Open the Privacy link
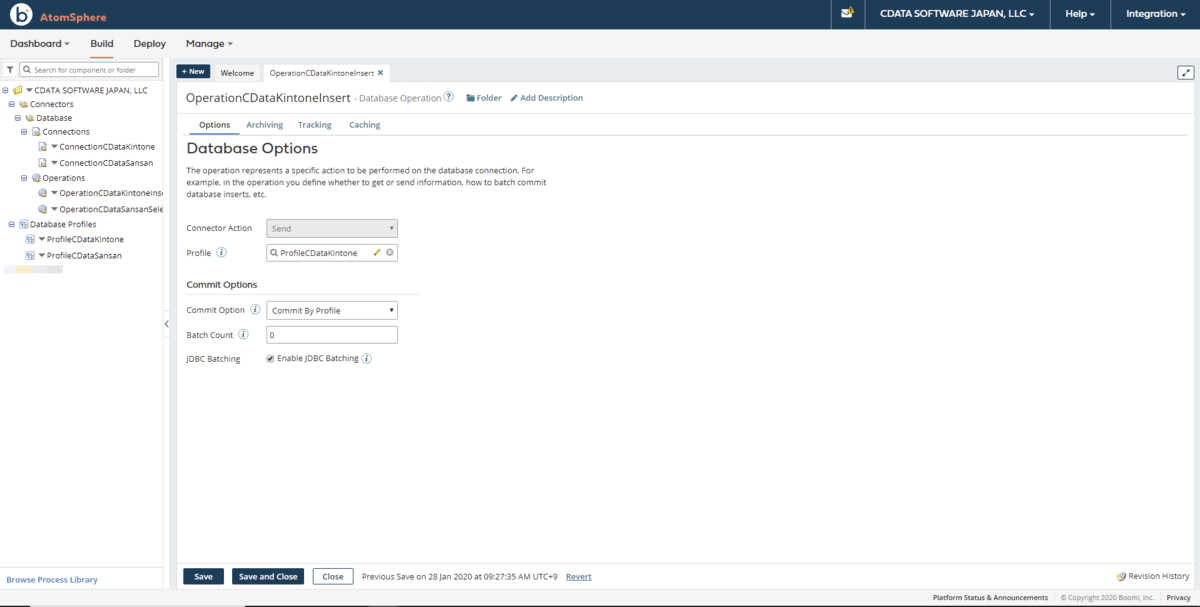Image resolution: width=1200 pixels, height=607 pixels. [x=1178, y=598]
